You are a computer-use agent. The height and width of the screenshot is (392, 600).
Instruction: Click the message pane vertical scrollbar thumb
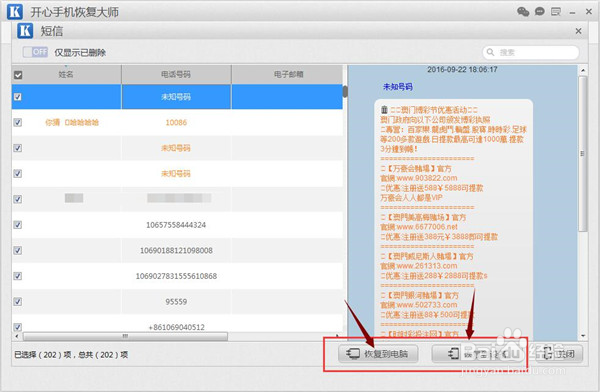point(582,153)
